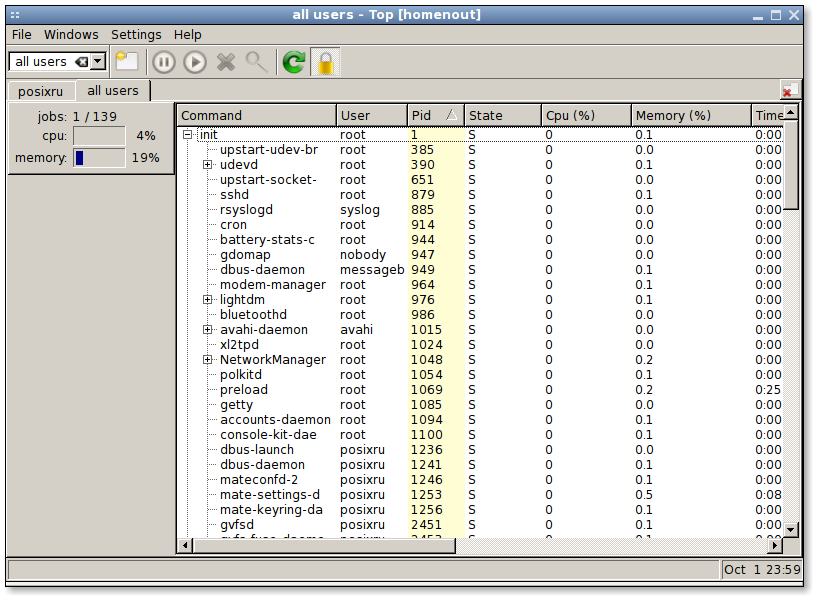Select the dbus-launch process row

pos(481,450)
